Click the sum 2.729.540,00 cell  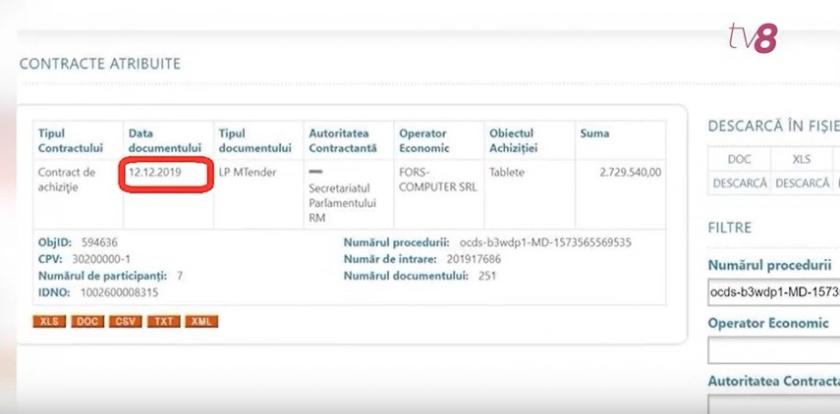tap(630, 172)
